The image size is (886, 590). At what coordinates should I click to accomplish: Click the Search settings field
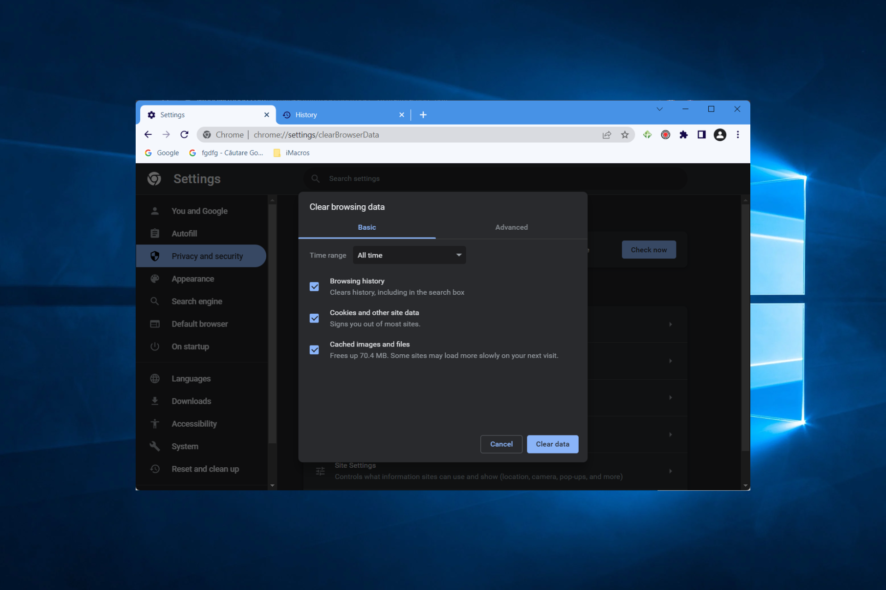pyautogui.click(x=496, y=179)
